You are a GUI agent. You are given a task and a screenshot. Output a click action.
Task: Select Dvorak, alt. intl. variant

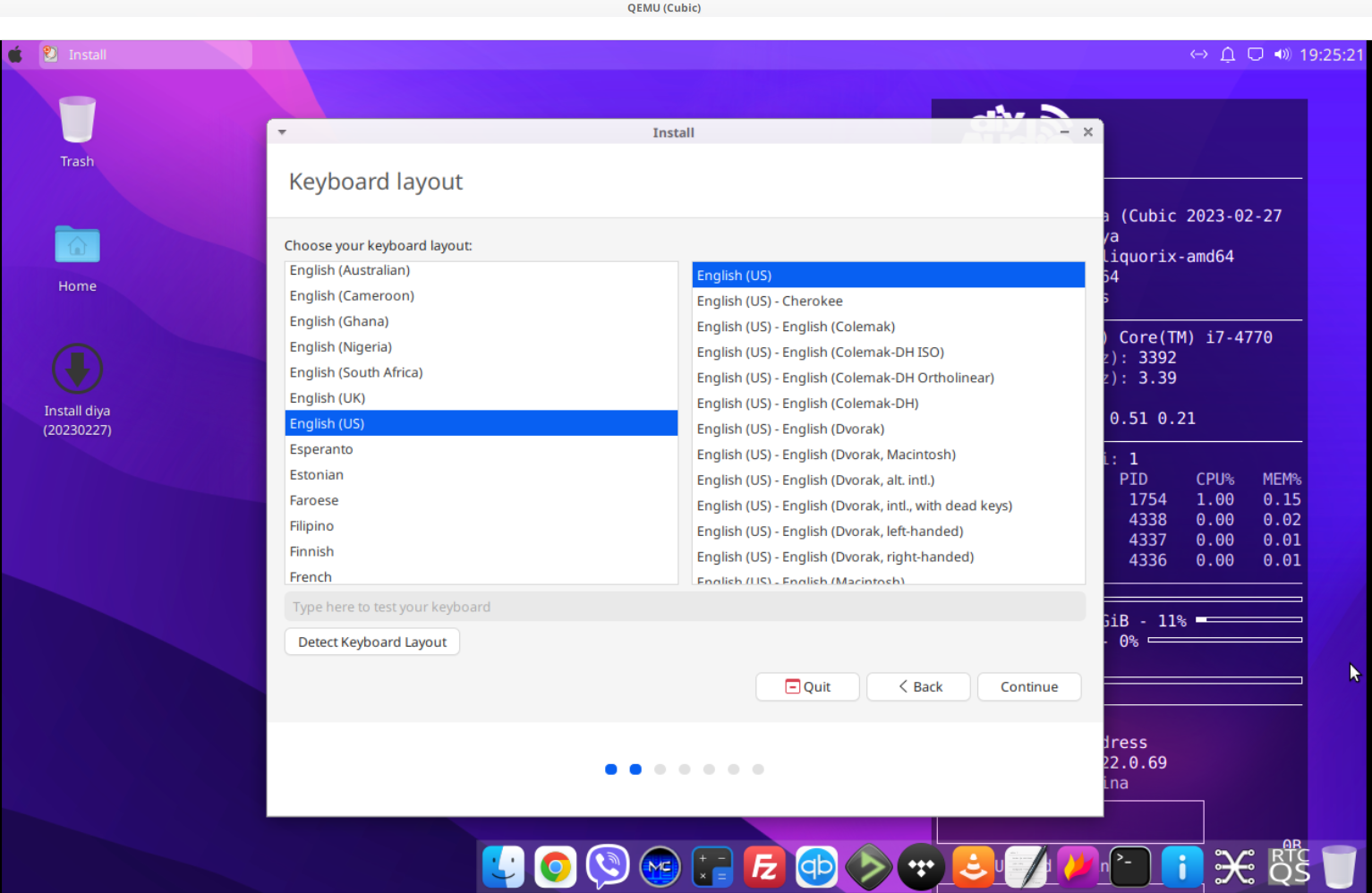889,481
